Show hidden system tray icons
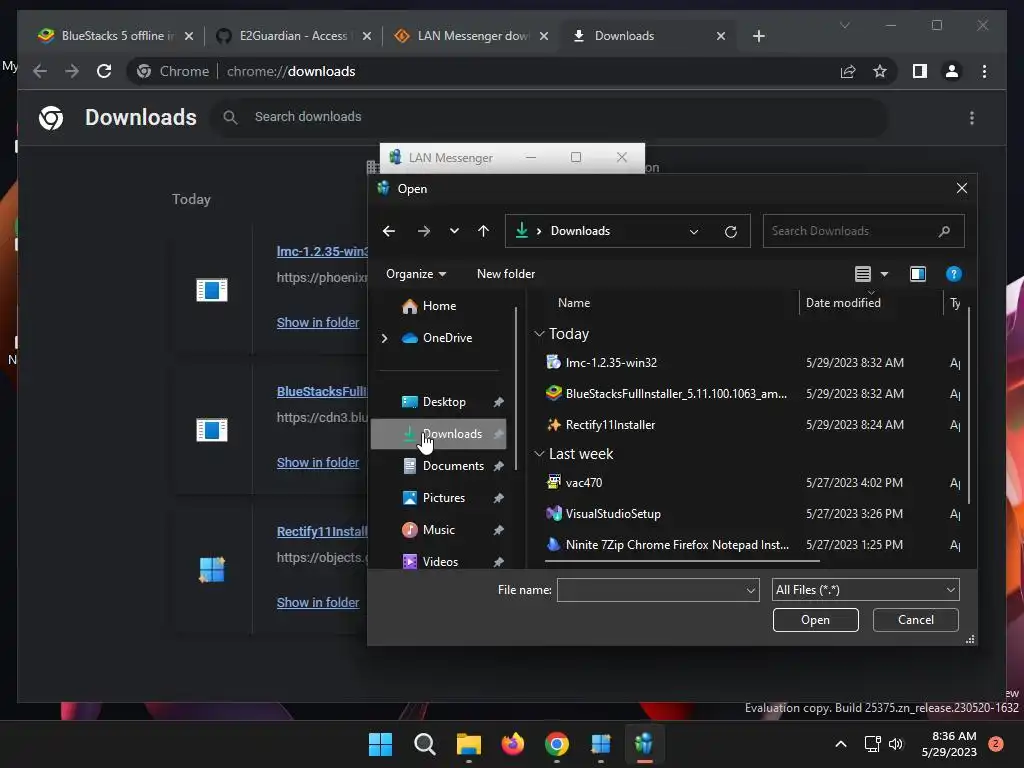The width and height of the screenshot is (1024, 768). pyautogui.click(x=840, y=744)
